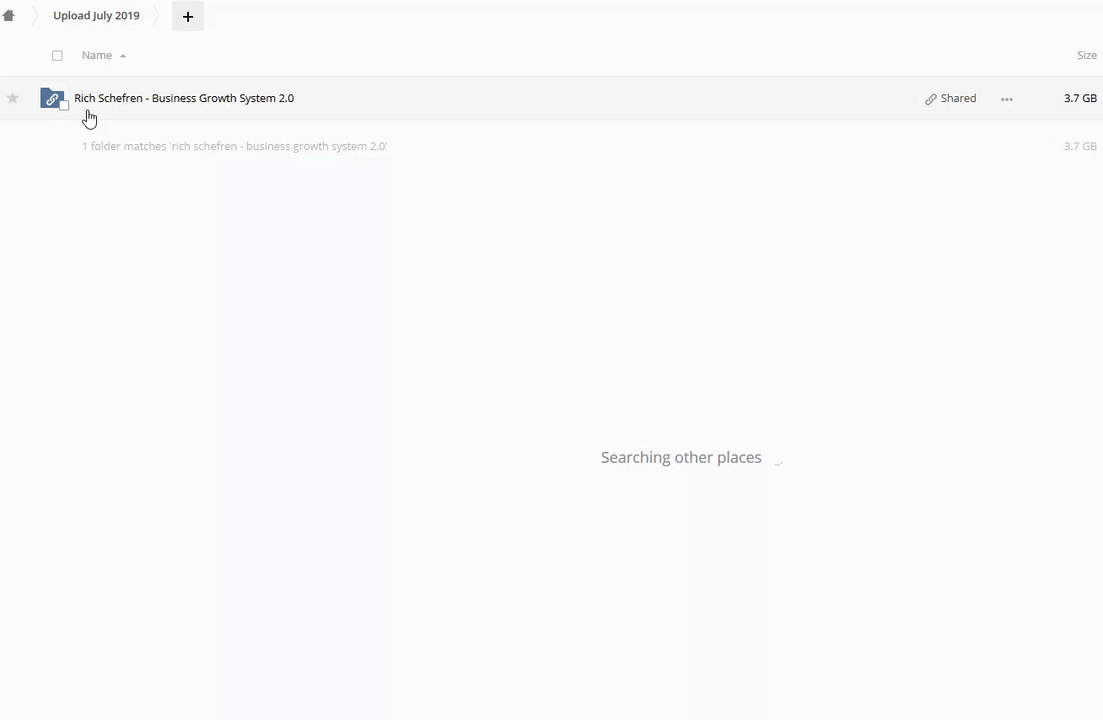This screenshot has height=720, width=1103.
Task: Click the 3.7 GB size in folder row
Action: [1080, 98]
